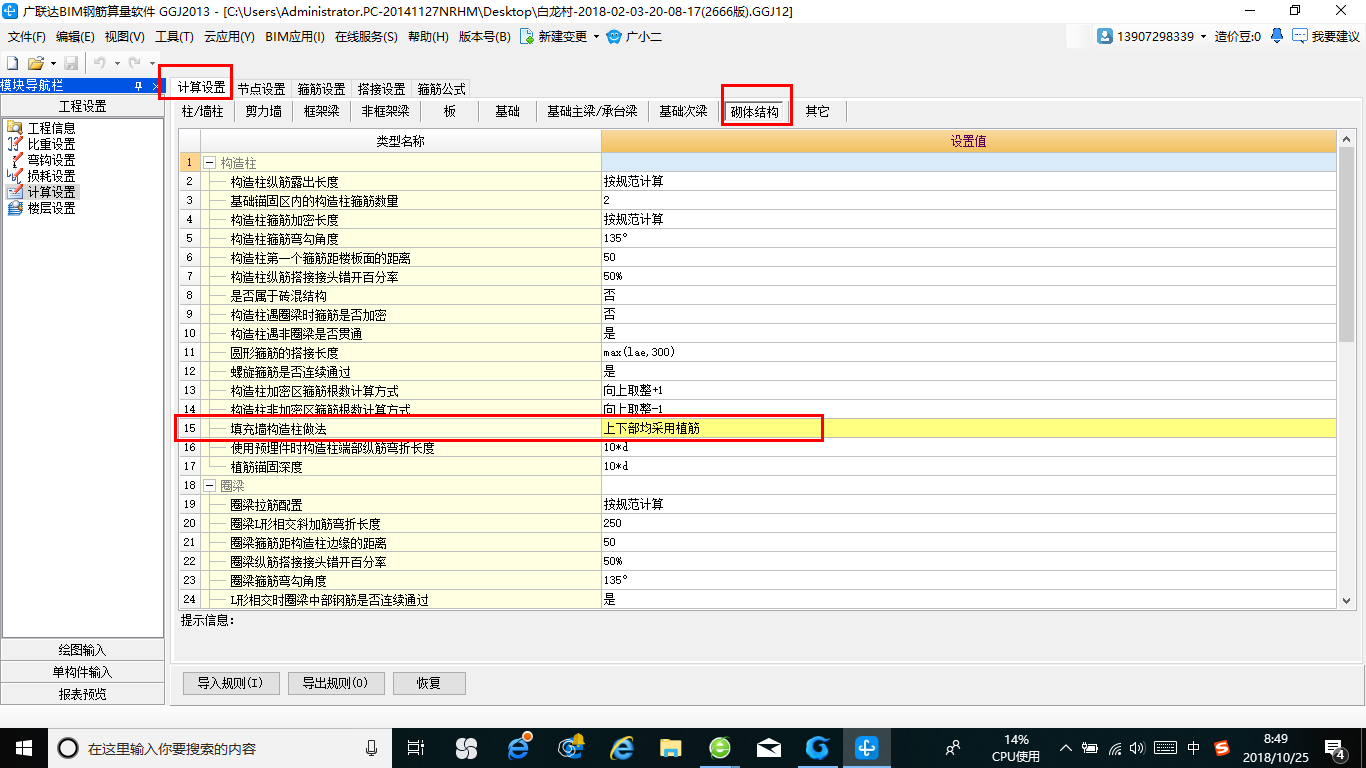Open 文件(F) menu
This screenshot has height=768, width=1366.
27,36
